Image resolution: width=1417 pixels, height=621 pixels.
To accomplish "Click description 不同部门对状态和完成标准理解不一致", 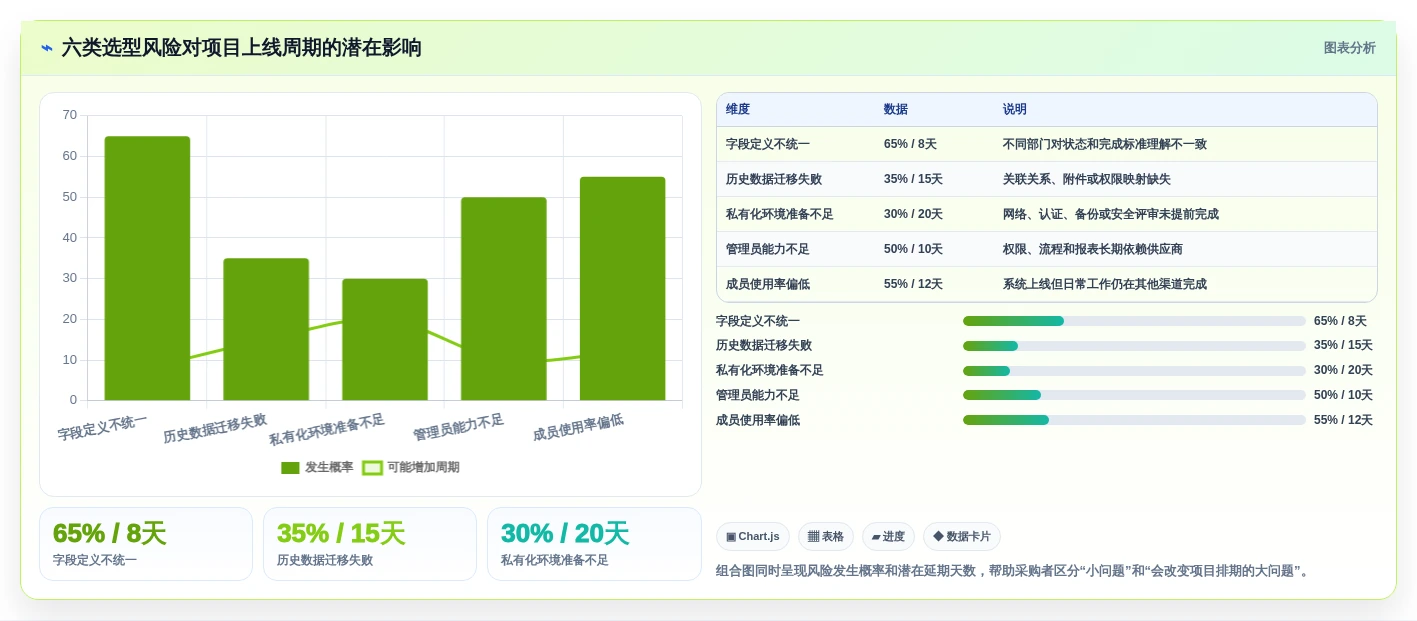I will point(1105,144).
